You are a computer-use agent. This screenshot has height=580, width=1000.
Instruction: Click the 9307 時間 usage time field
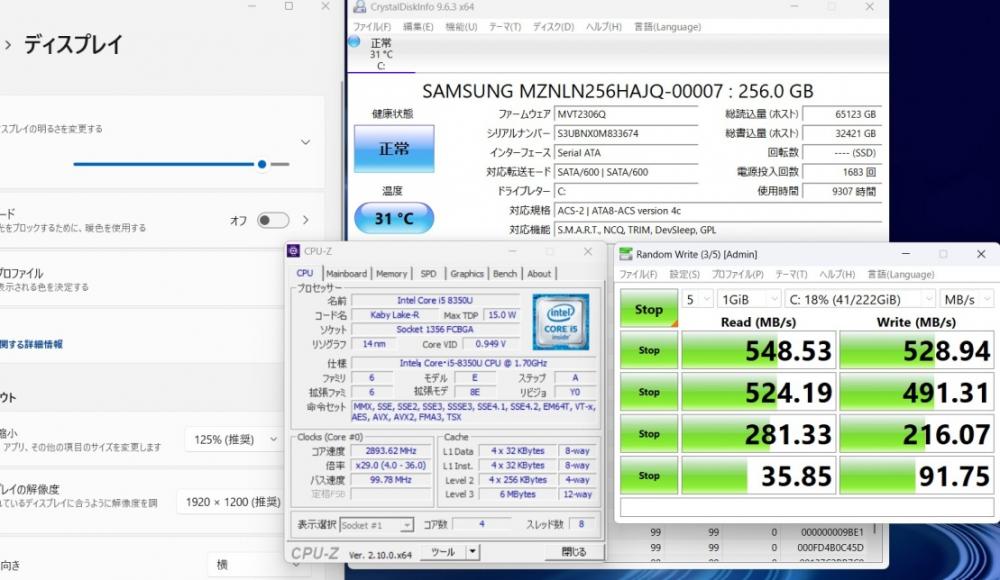click(841, 191)
